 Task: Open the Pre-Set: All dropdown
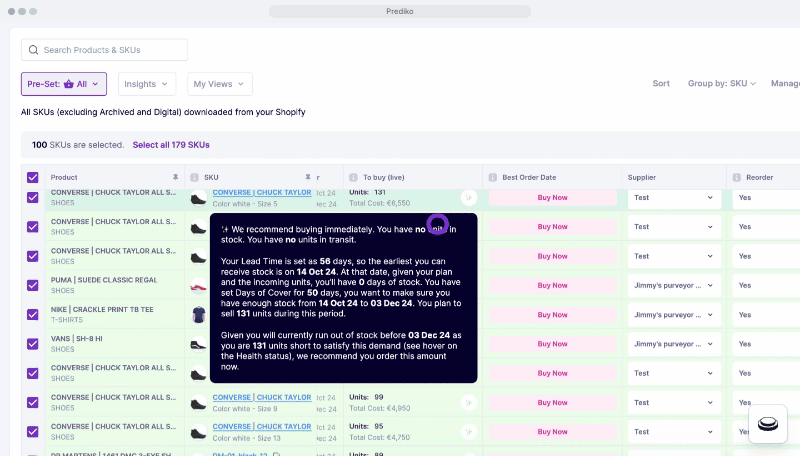64,84
